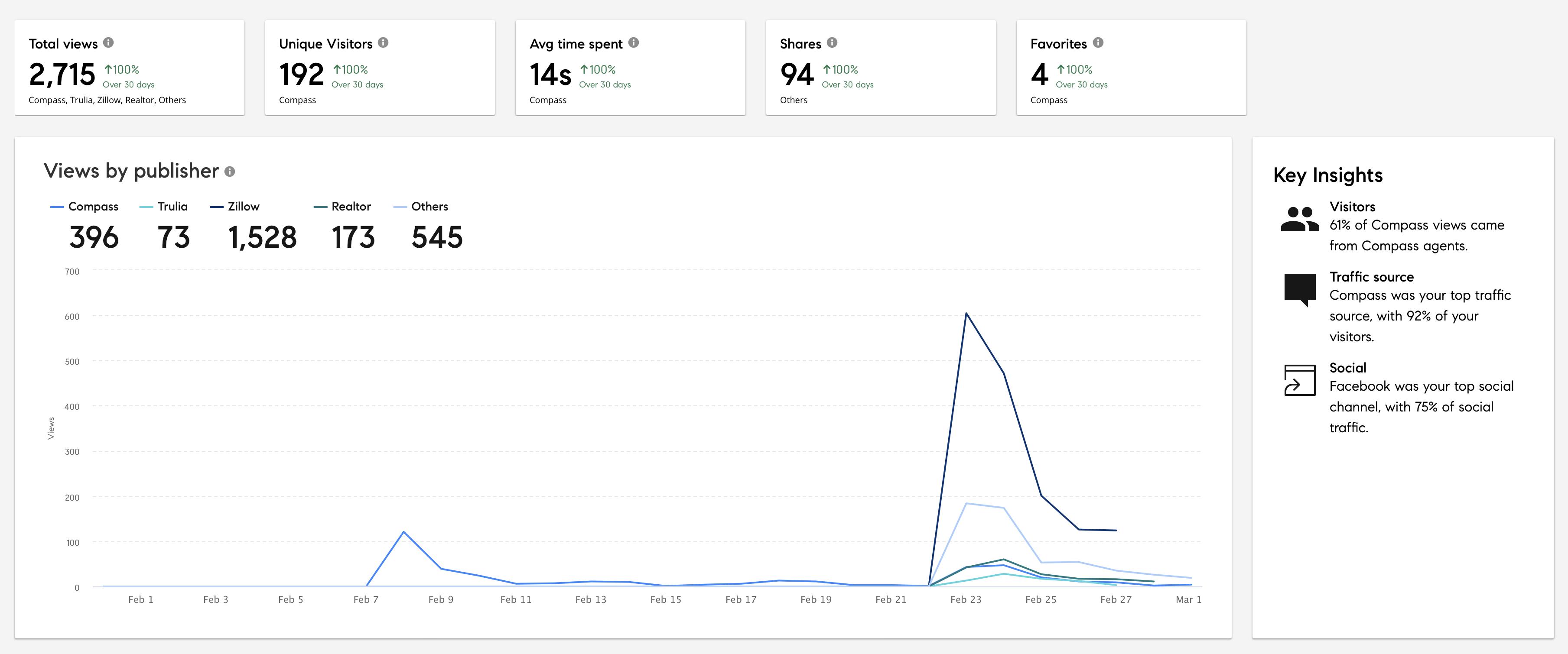This screenshot has width=1568, height=654.
Task: Click the Compass peak point on Feb 8
Action: 403,532
